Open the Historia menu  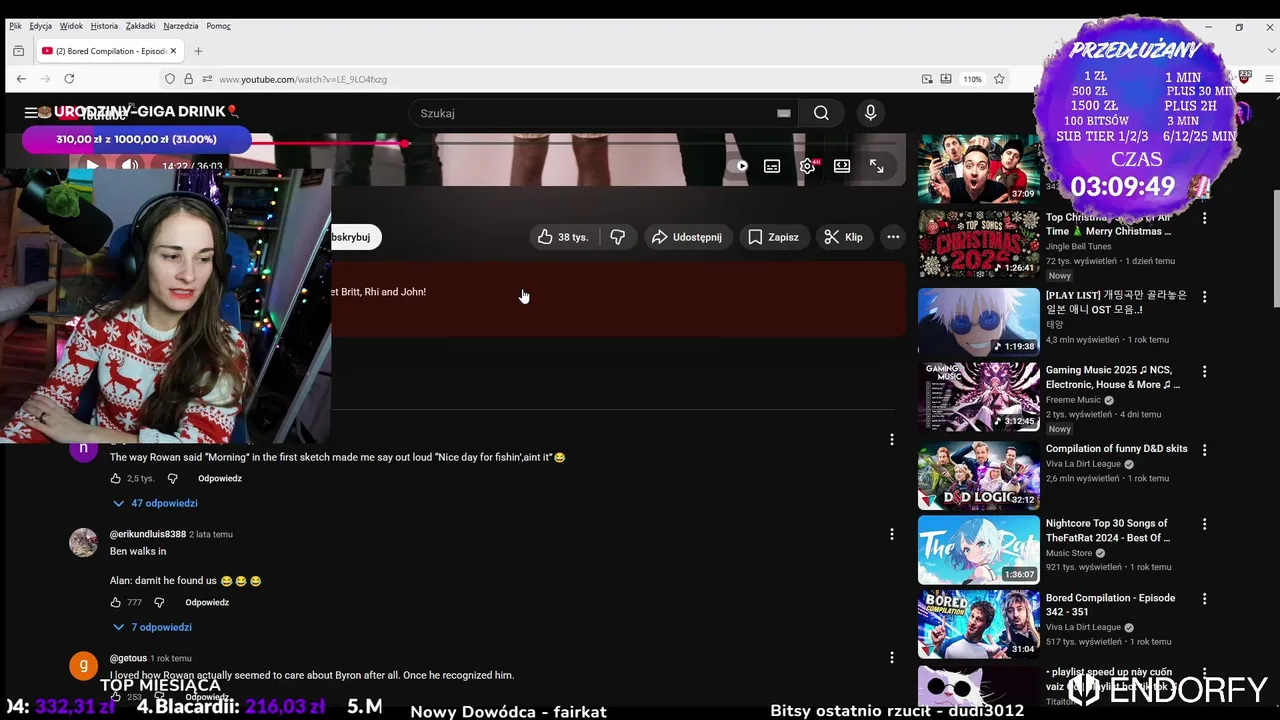tap(104, 26)
